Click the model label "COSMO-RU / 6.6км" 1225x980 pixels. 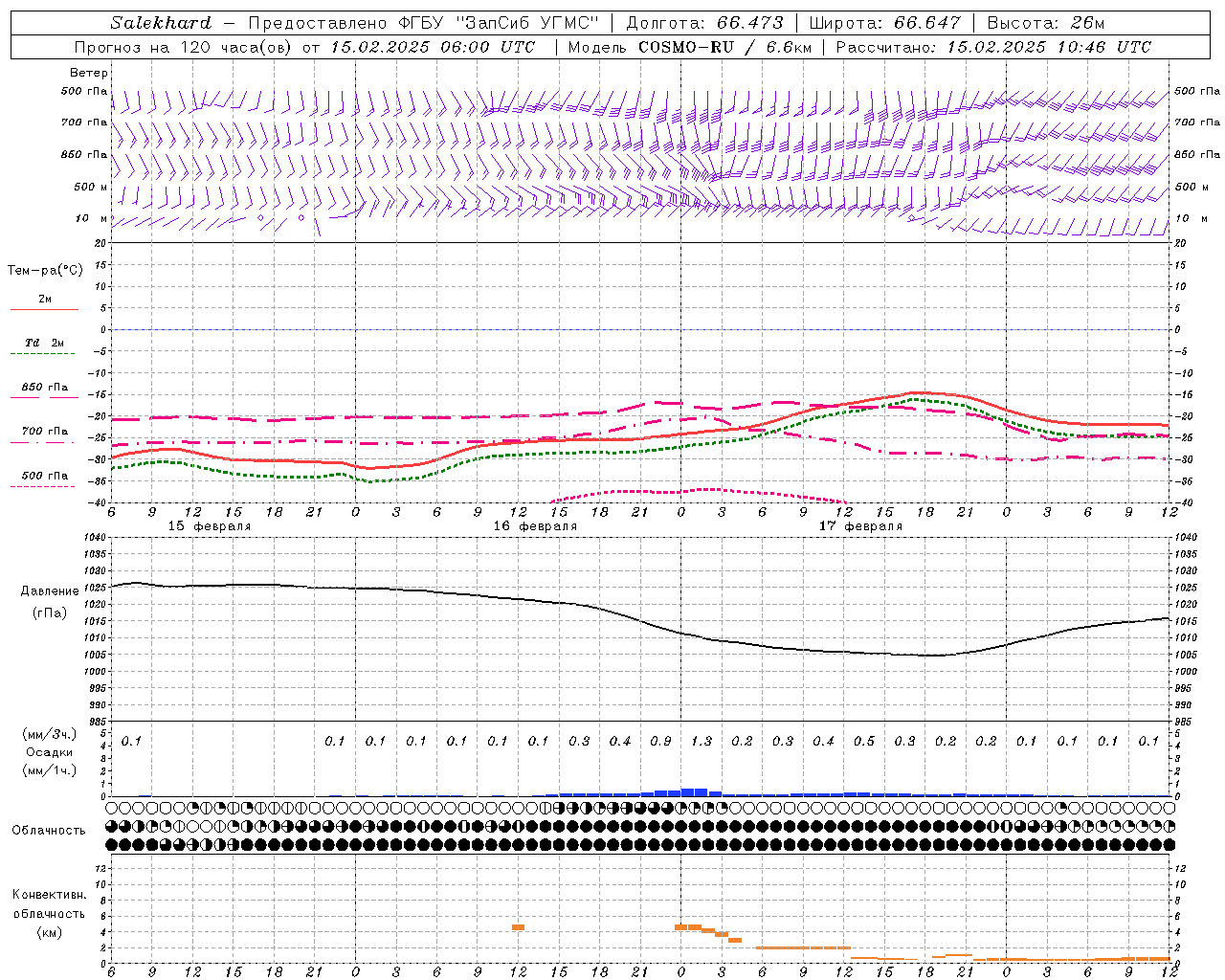[x=724, y=47]
